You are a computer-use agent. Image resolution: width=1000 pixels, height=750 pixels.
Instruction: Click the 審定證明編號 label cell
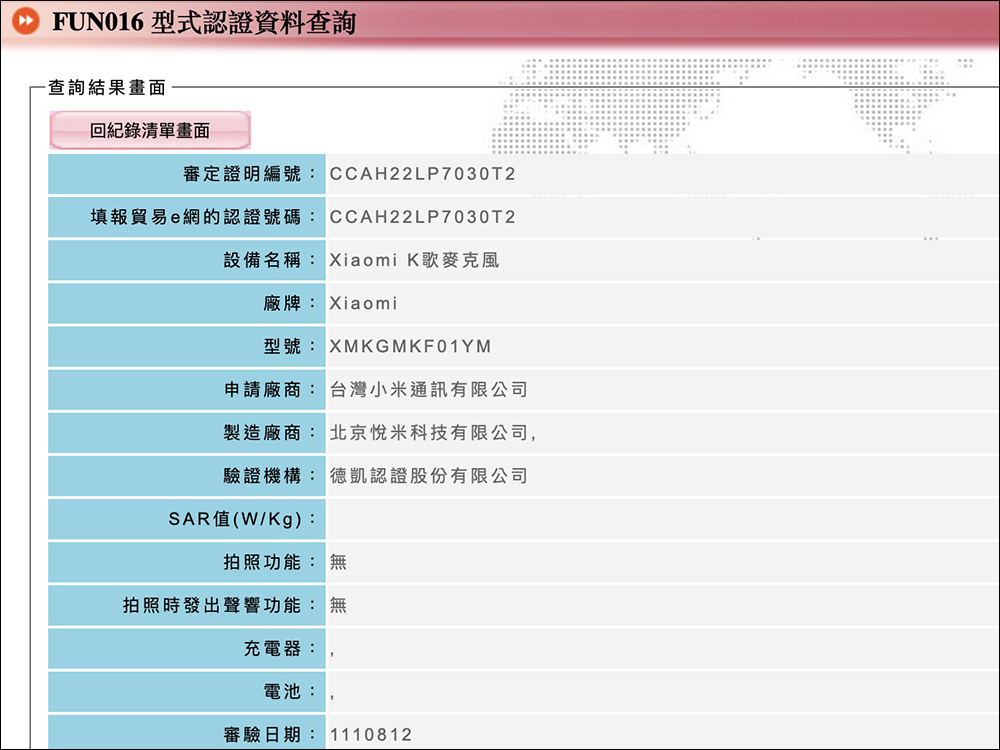187,174
